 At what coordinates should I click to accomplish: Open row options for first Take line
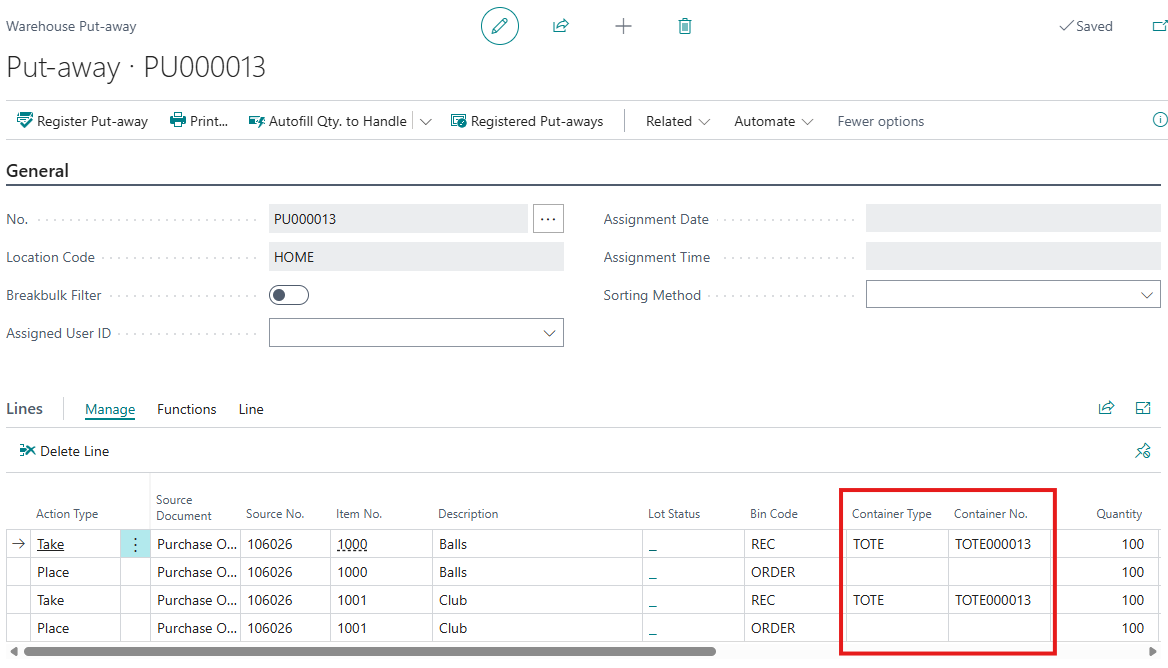136,544
